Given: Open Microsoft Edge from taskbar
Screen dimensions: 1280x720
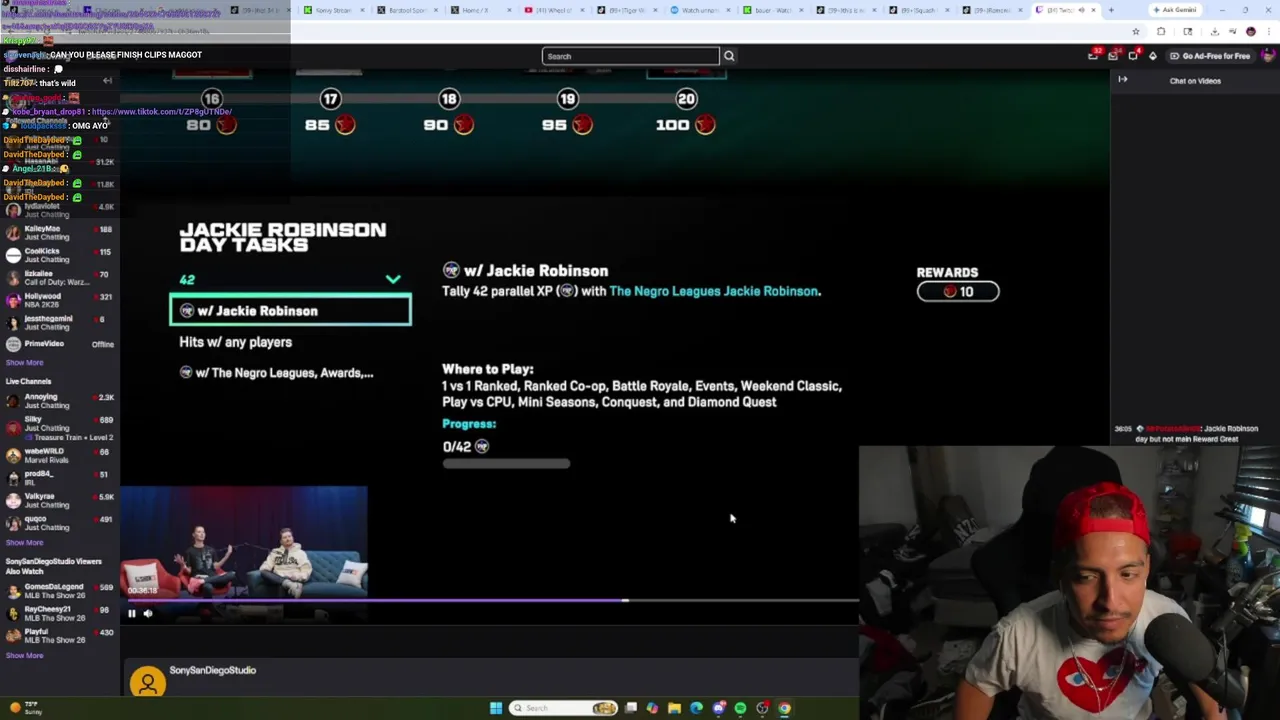Looking at the screenshot, I should point(696,708).
